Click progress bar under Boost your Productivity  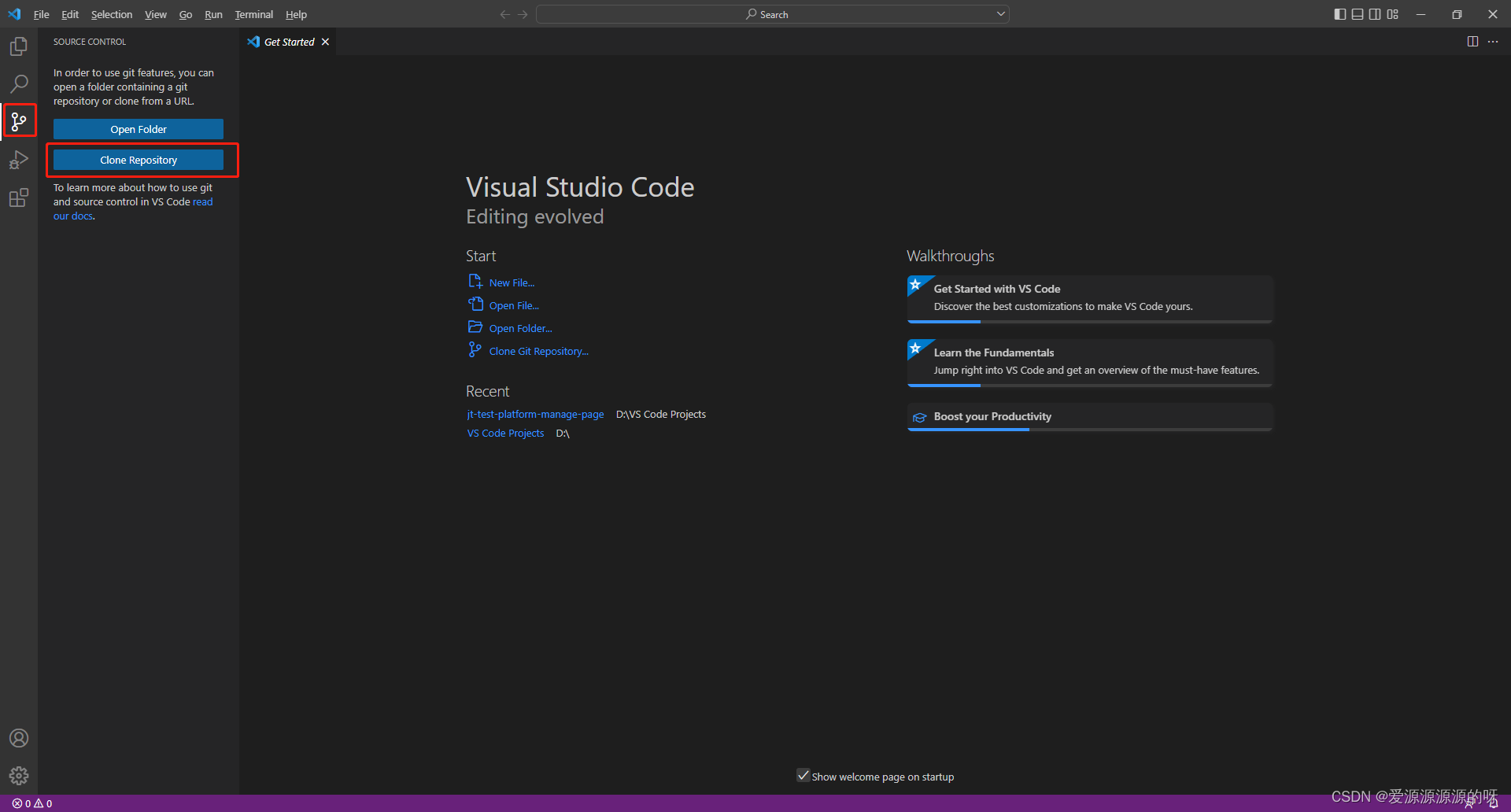click(x=1090, y=430)
